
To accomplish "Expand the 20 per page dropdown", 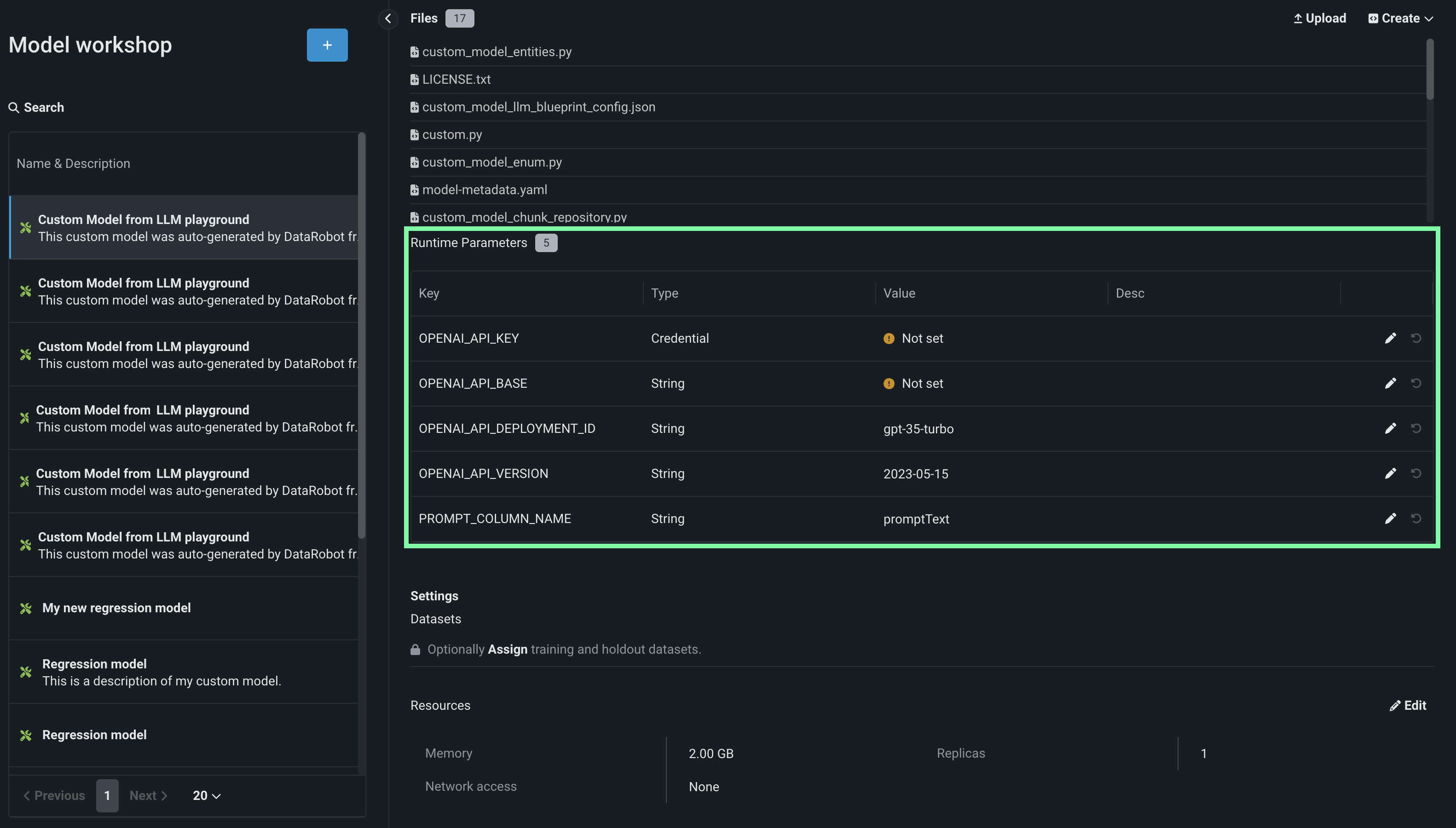I will coord(207,796).
